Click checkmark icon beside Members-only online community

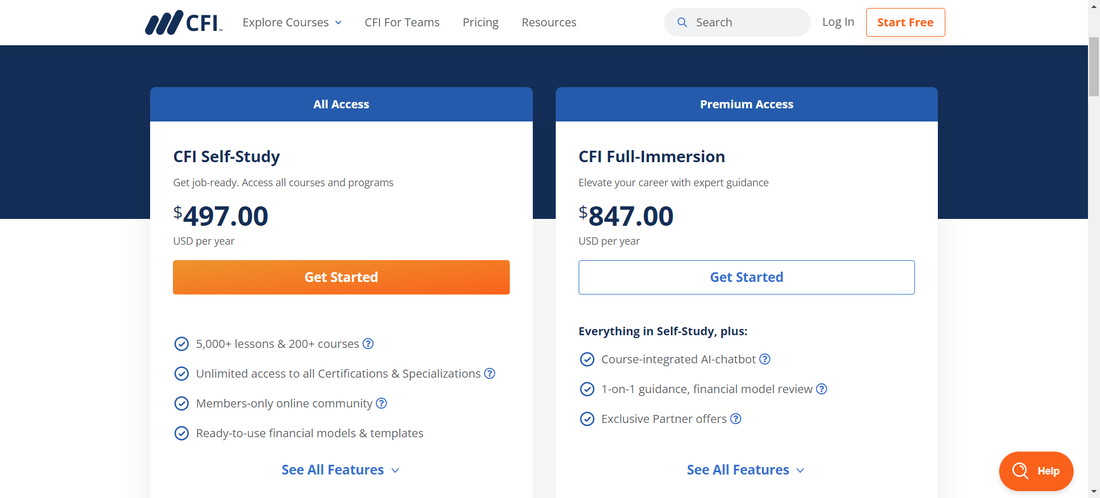tap(181, 403)
